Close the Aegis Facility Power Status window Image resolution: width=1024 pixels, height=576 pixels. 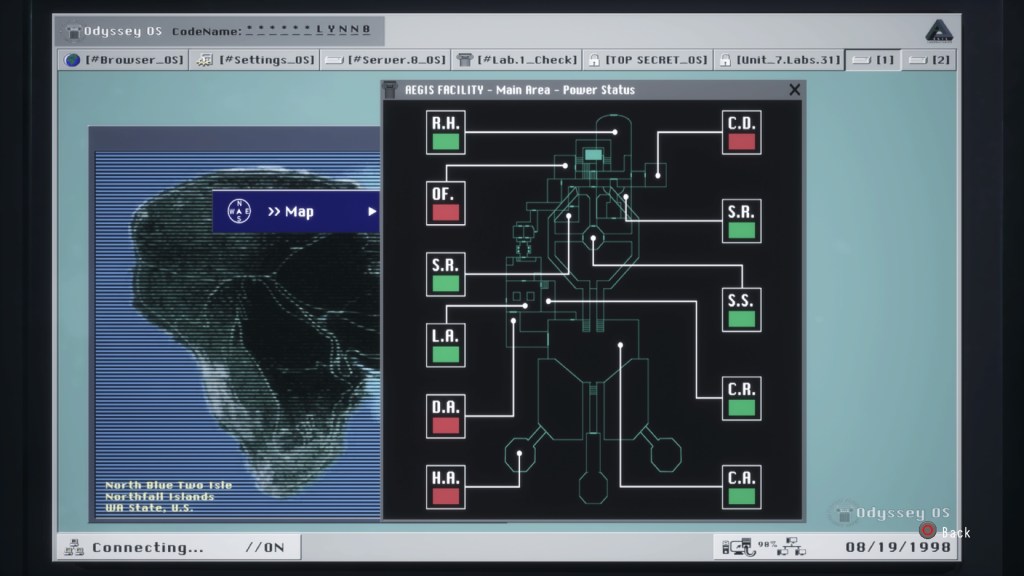click(x=794, y=90)
